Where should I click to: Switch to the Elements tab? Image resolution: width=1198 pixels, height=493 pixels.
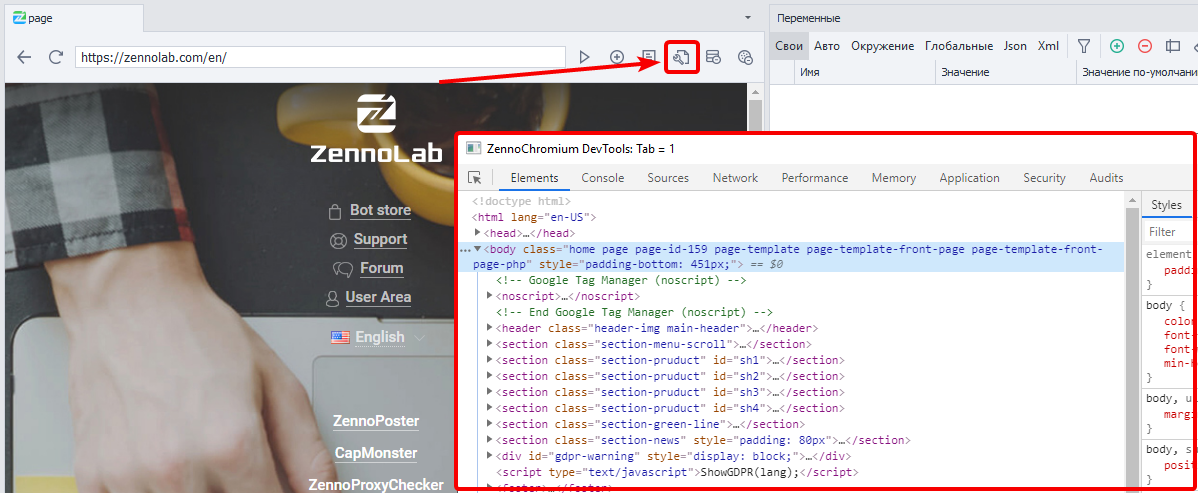(534, 177)
